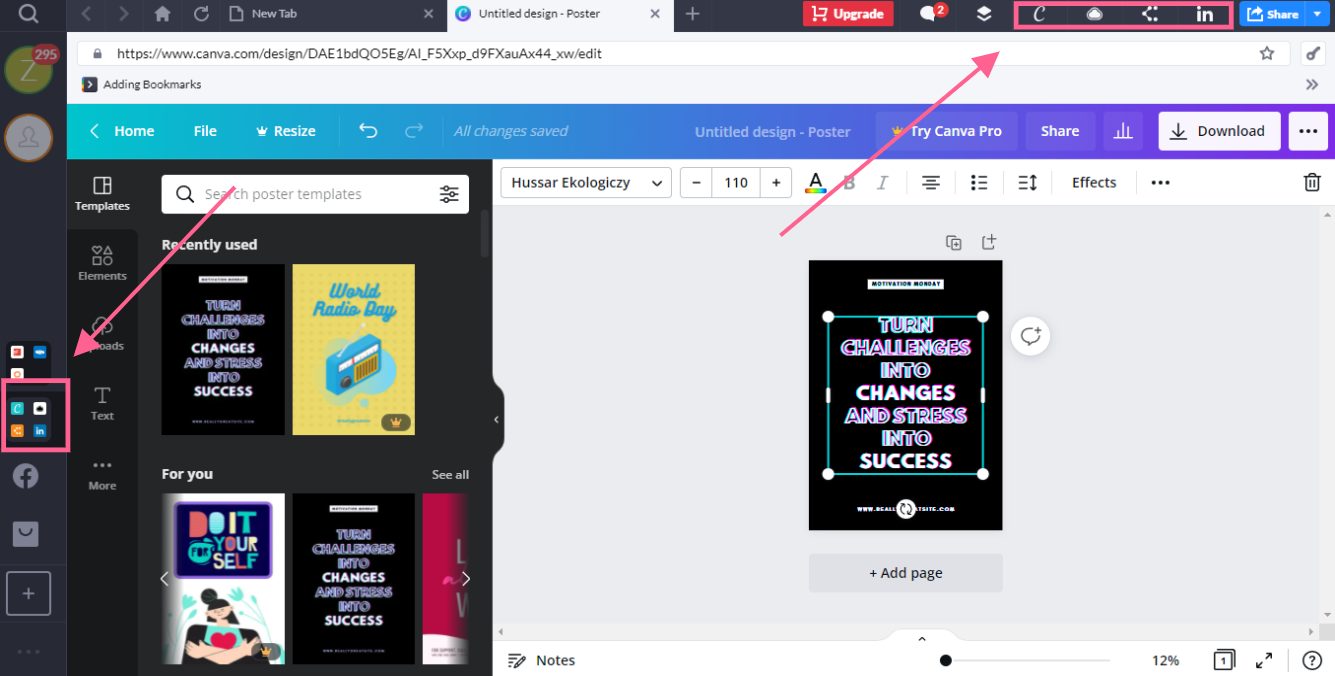Open the three-dot menu beside Download
Viewport: 1335px width, 676px height.
(x=1308, y=131)
